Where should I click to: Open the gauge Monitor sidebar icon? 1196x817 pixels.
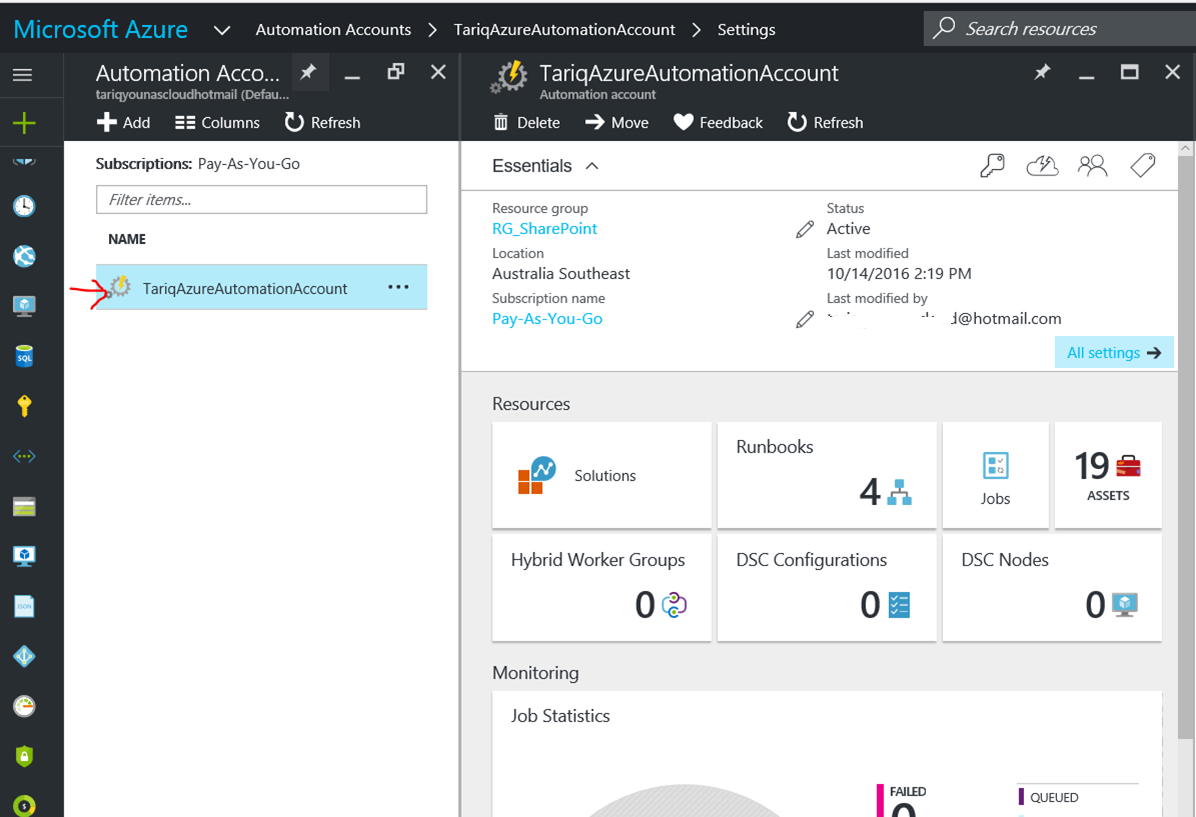pos(24,706)
